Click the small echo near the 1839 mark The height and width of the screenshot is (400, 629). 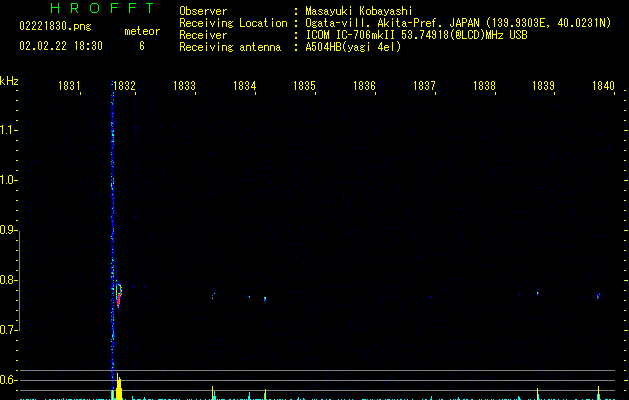[538, 293]
